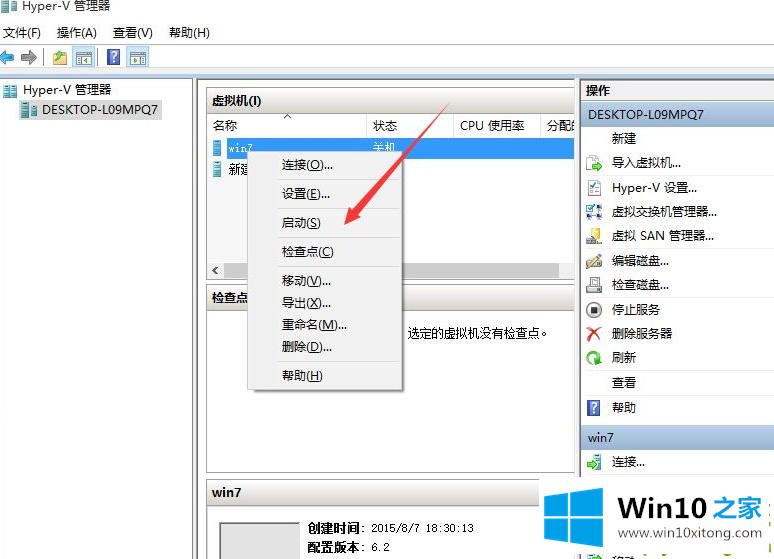
Task: Open Import Virtual Machine (导入虚拟机) action
Action: click(645, 163)
